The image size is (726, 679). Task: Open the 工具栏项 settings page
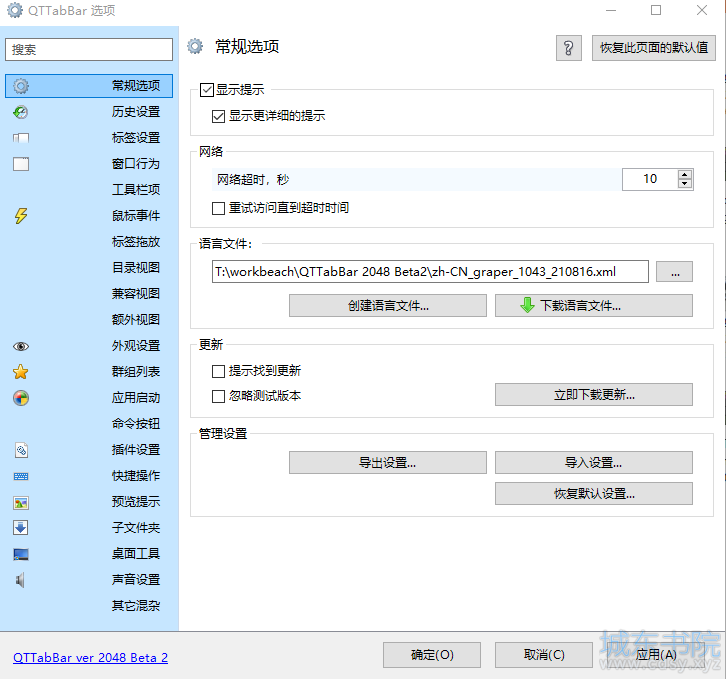(x=136, y=189)
